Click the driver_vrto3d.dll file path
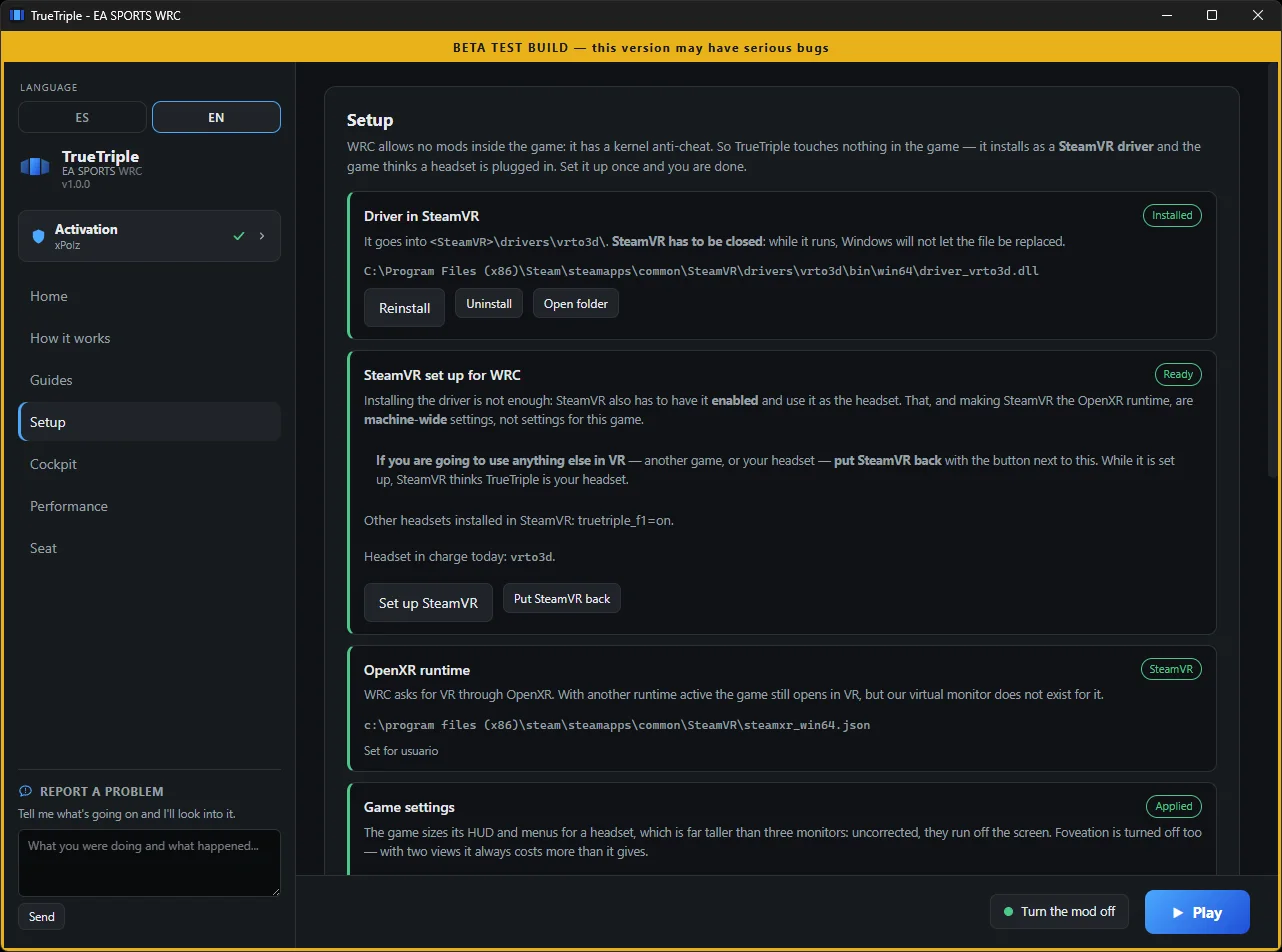Image resolution: width=1282 pixels, height=952 pixels. tap(701, 271)
